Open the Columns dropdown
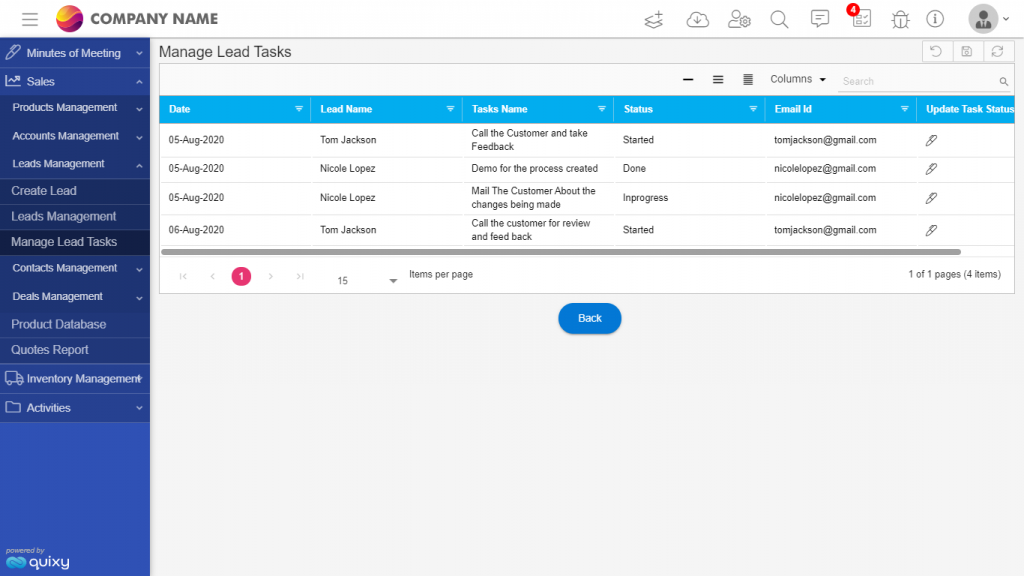Screen dimensions: 1024x576 click(x=797, y=79)
